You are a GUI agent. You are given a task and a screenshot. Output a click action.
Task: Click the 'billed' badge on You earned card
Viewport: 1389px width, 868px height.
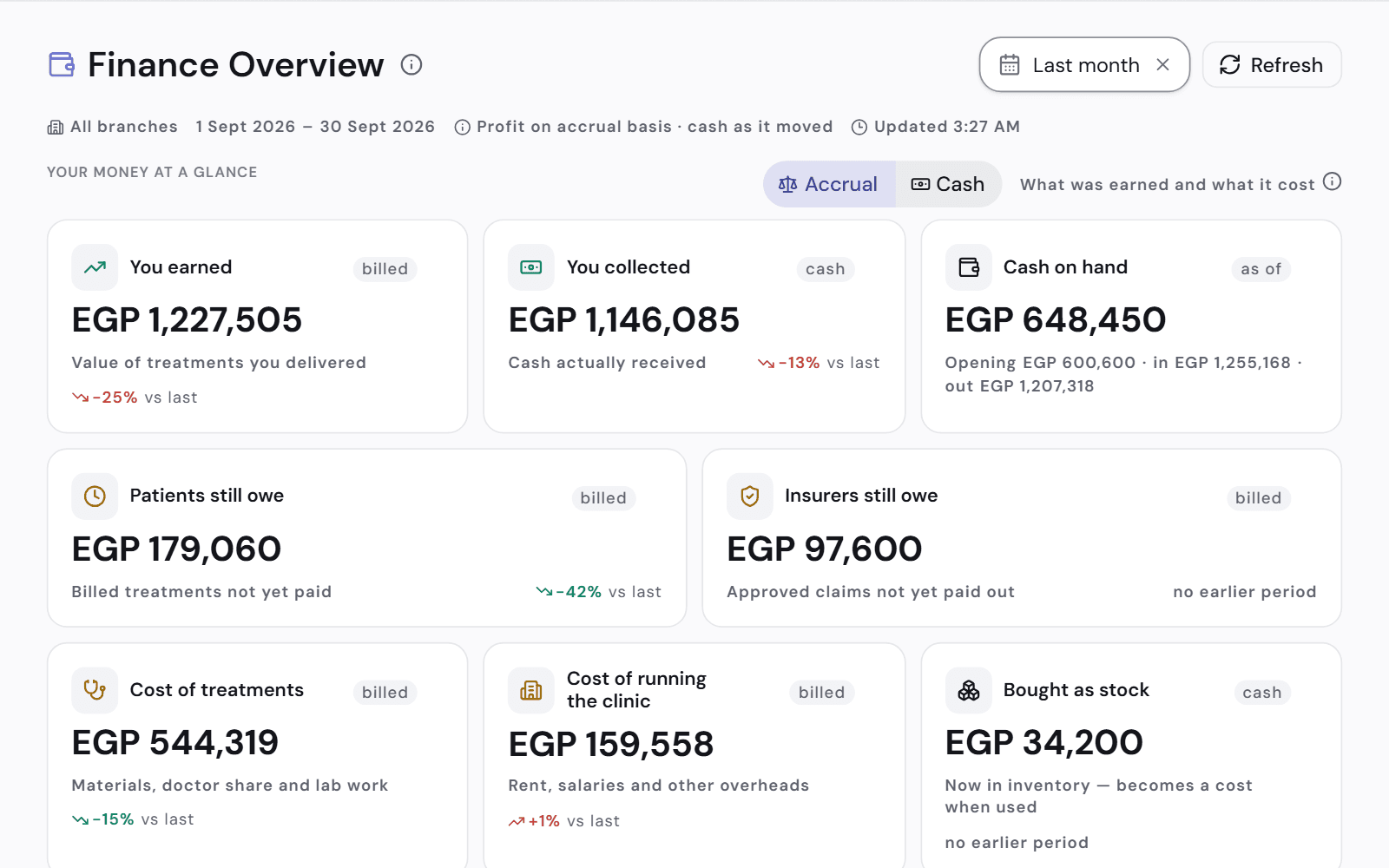385,269
